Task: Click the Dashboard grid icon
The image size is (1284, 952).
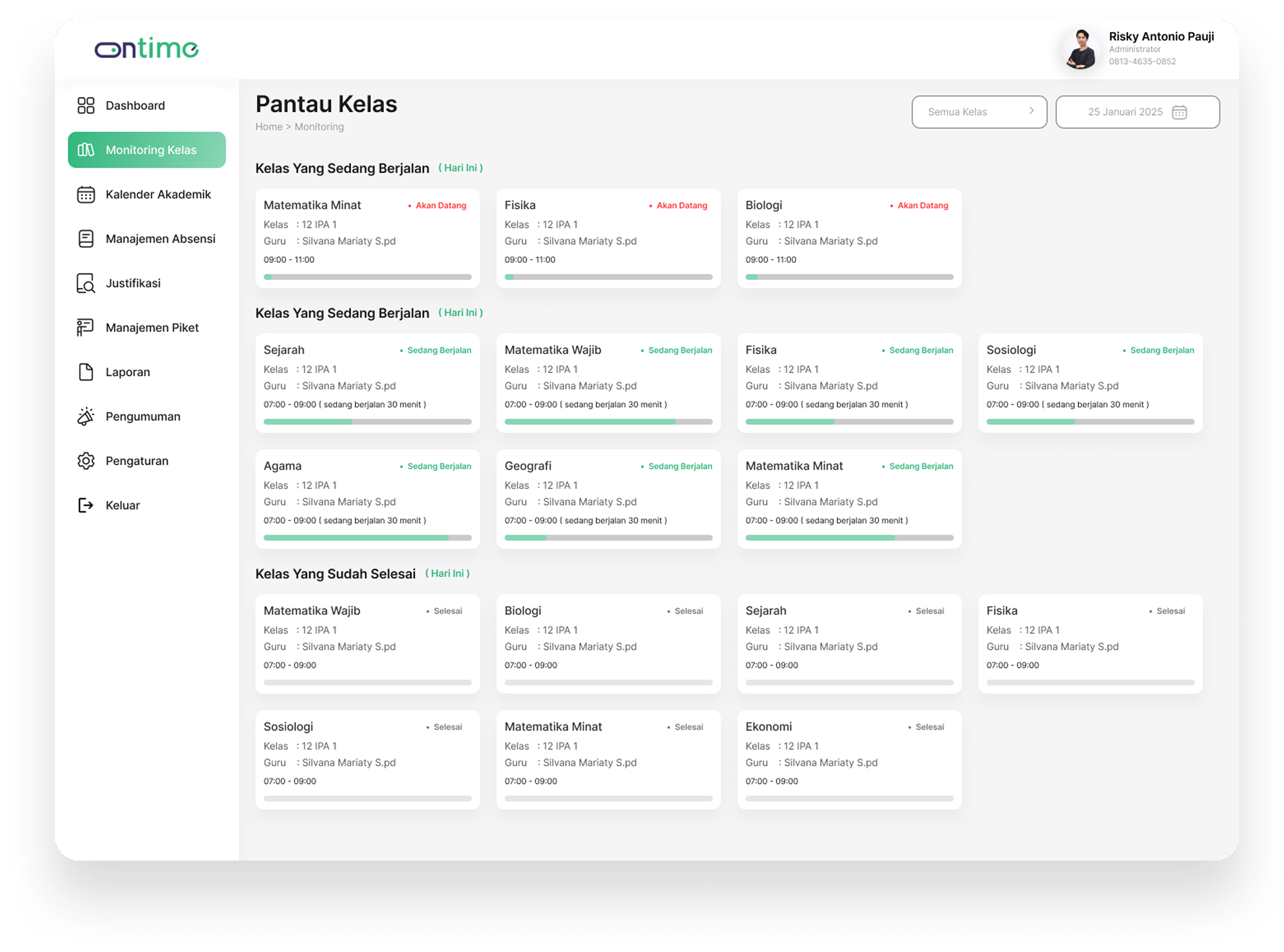Action: pyautogui.click(x=86, y=106)
